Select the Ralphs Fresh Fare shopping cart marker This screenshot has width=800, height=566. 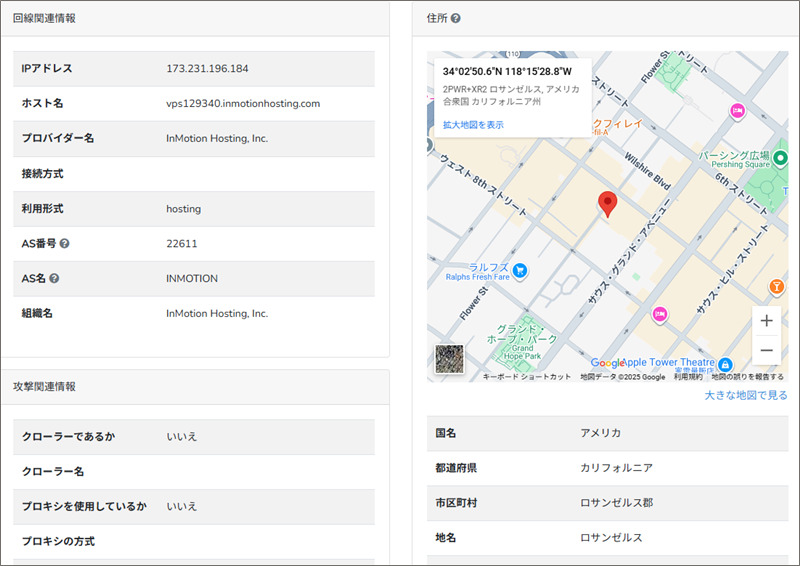tap(517, 269)
